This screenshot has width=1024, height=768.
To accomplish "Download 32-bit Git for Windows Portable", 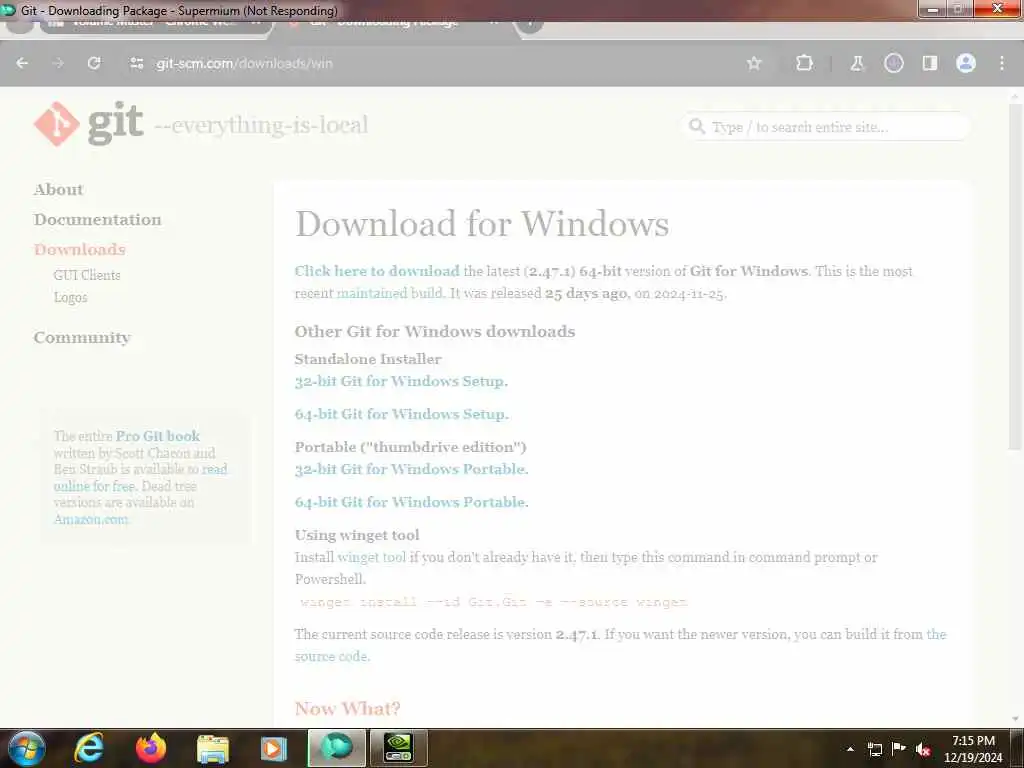I will pyautogui.click(x=411, y=469).
